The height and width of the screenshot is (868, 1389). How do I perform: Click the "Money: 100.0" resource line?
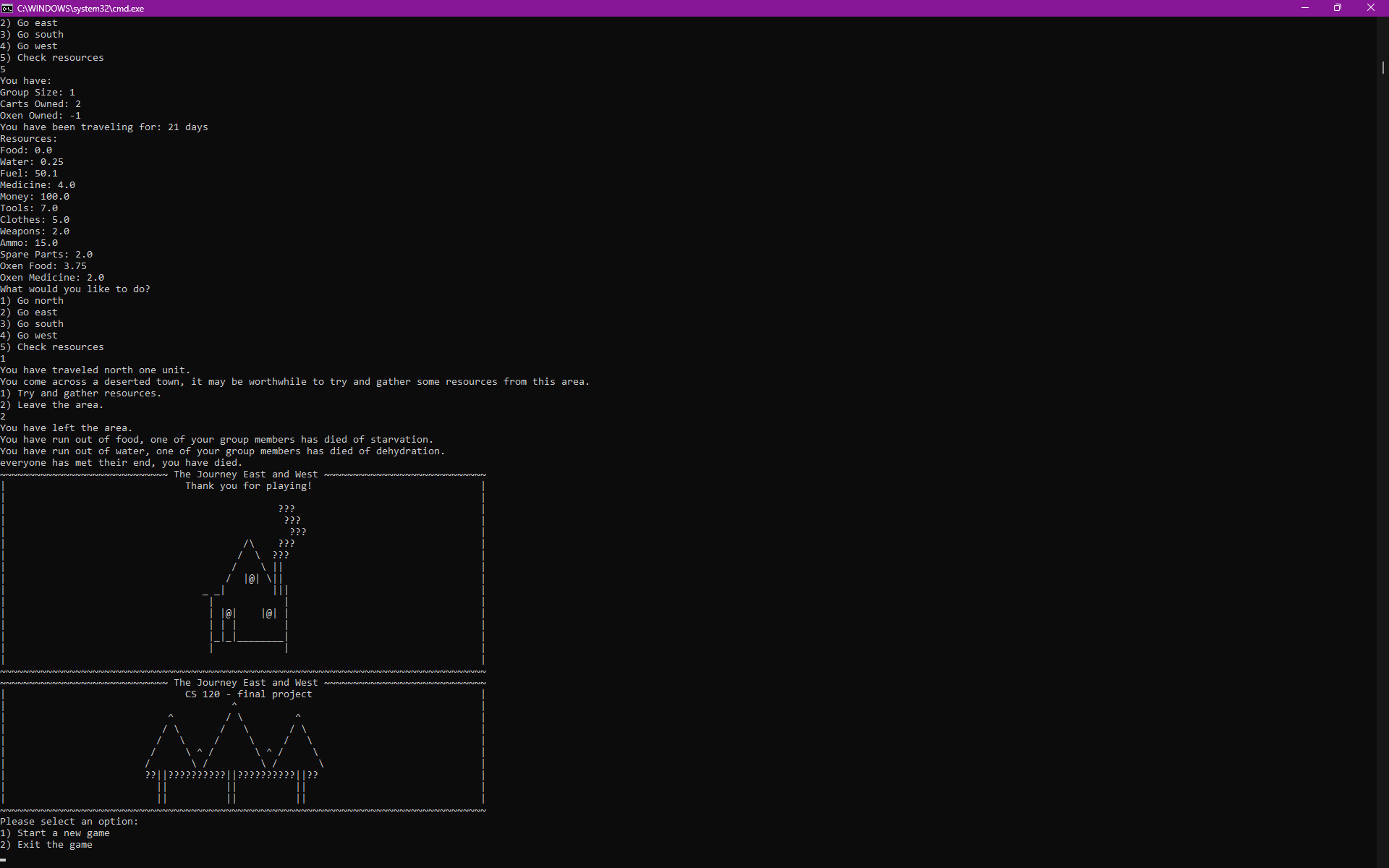[x=35, y=196]
